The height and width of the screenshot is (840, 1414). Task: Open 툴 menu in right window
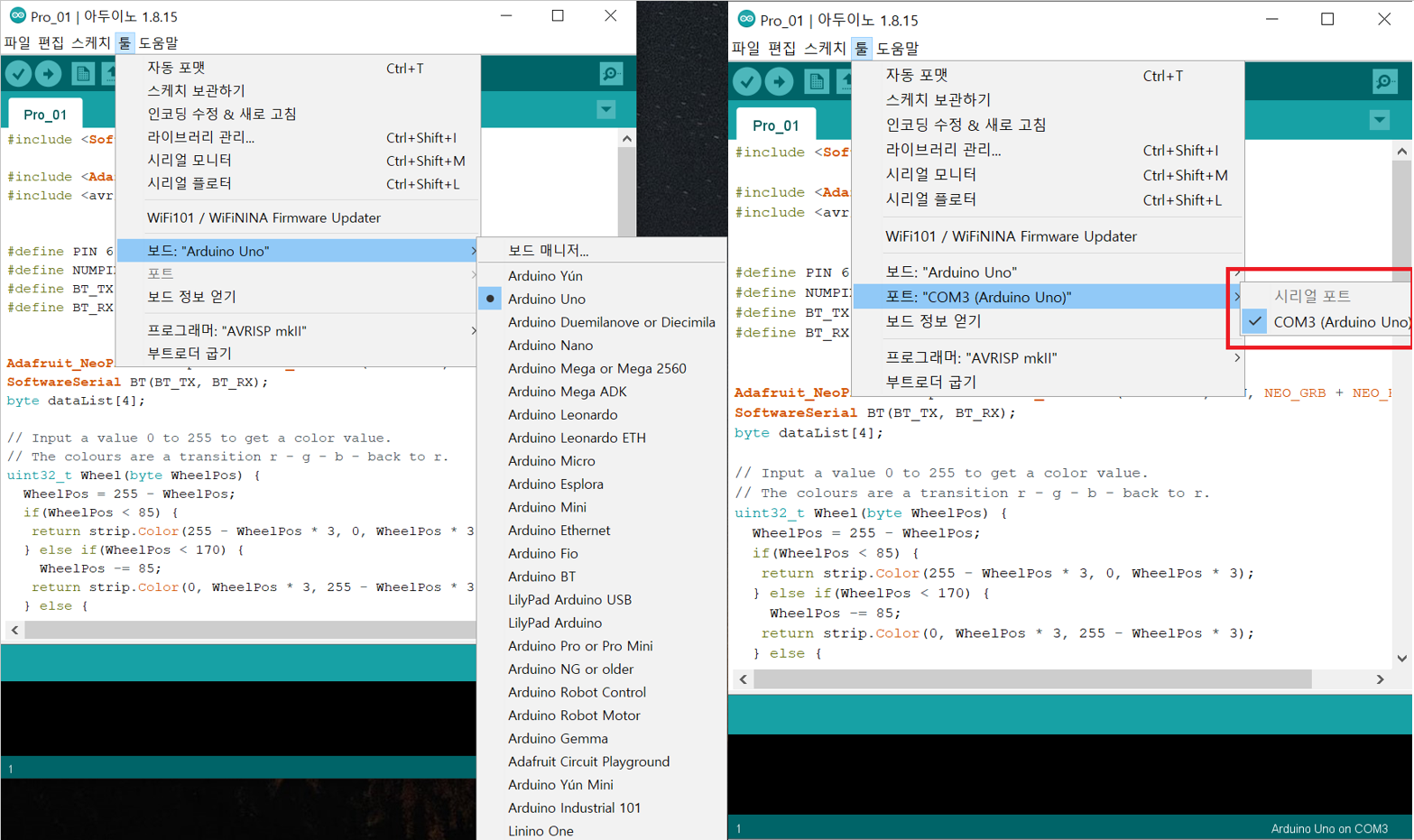[861, 48]
